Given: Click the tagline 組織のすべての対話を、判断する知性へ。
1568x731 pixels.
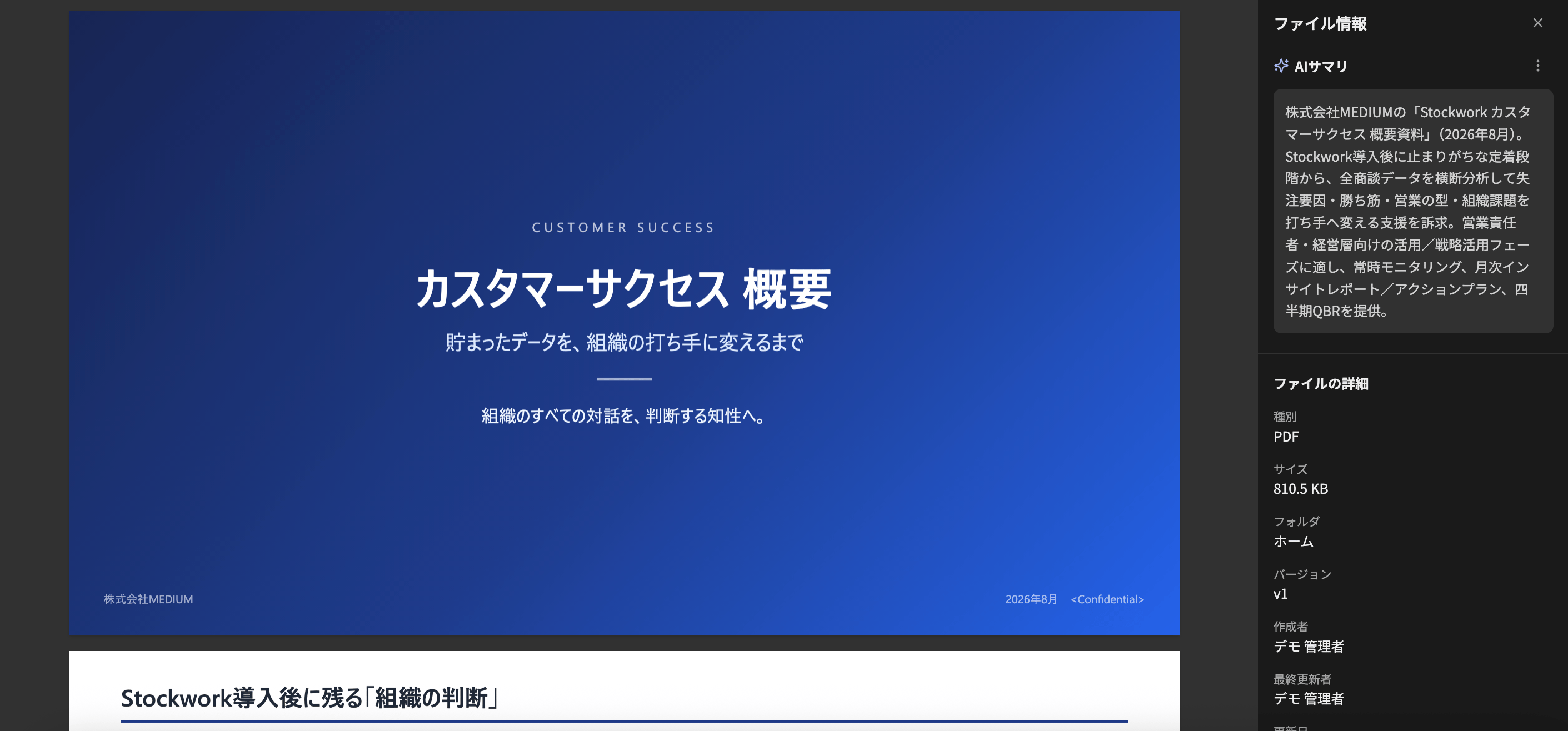Looking at the screenshot, I should pos(624,415).
